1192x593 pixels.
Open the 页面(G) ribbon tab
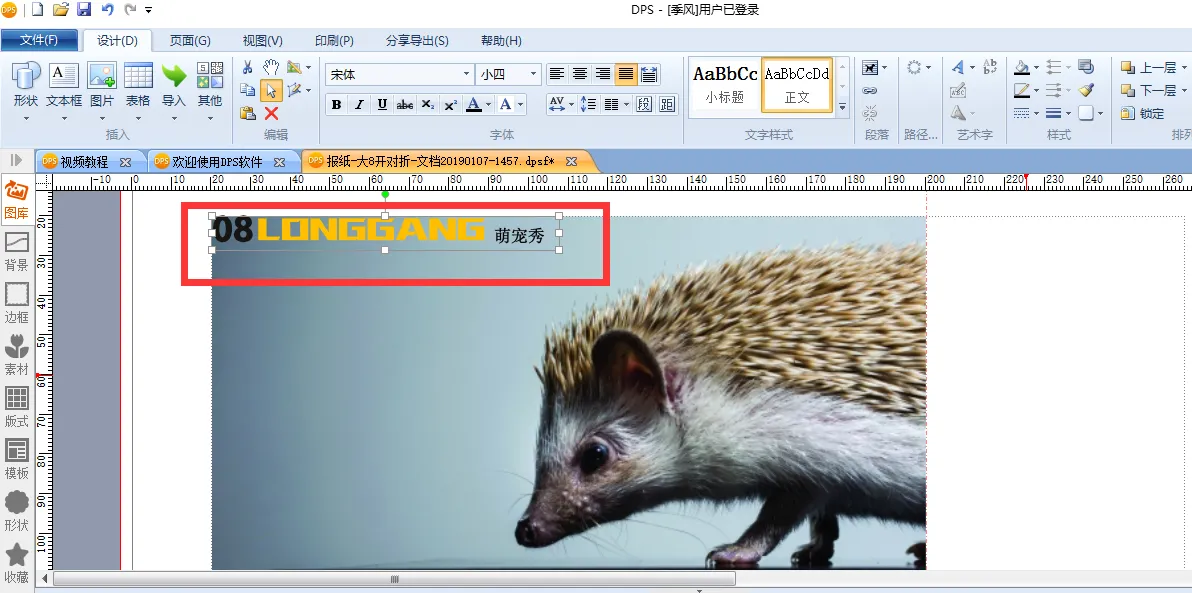click(x=190, y=40)
